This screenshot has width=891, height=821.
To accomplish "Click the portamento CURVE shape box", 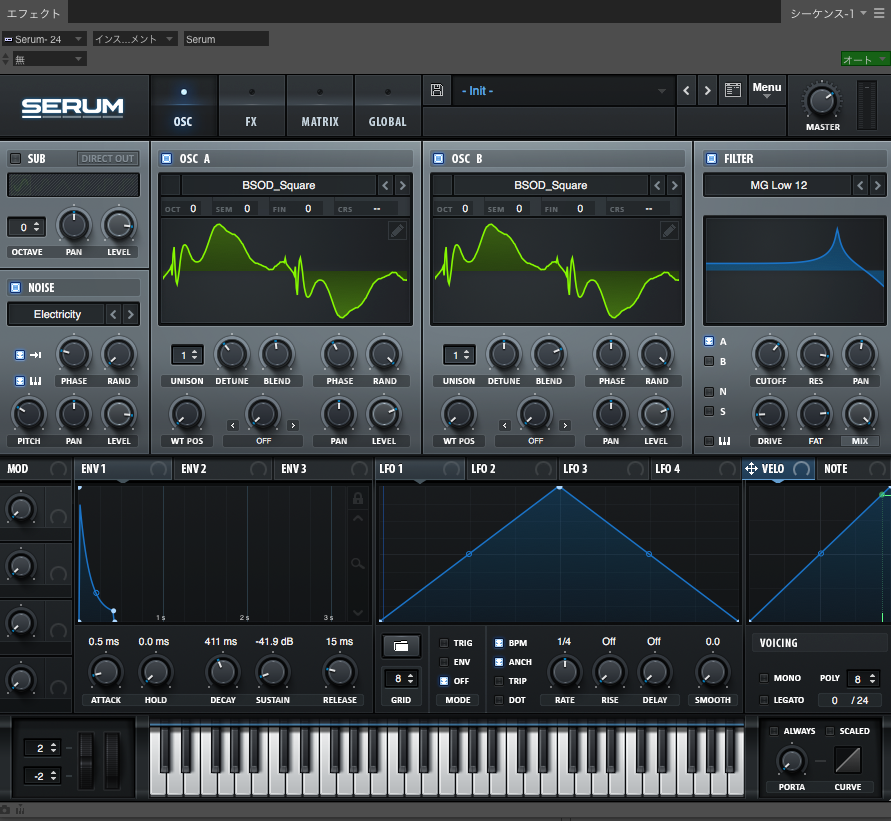I will click(x=847, y=760).
